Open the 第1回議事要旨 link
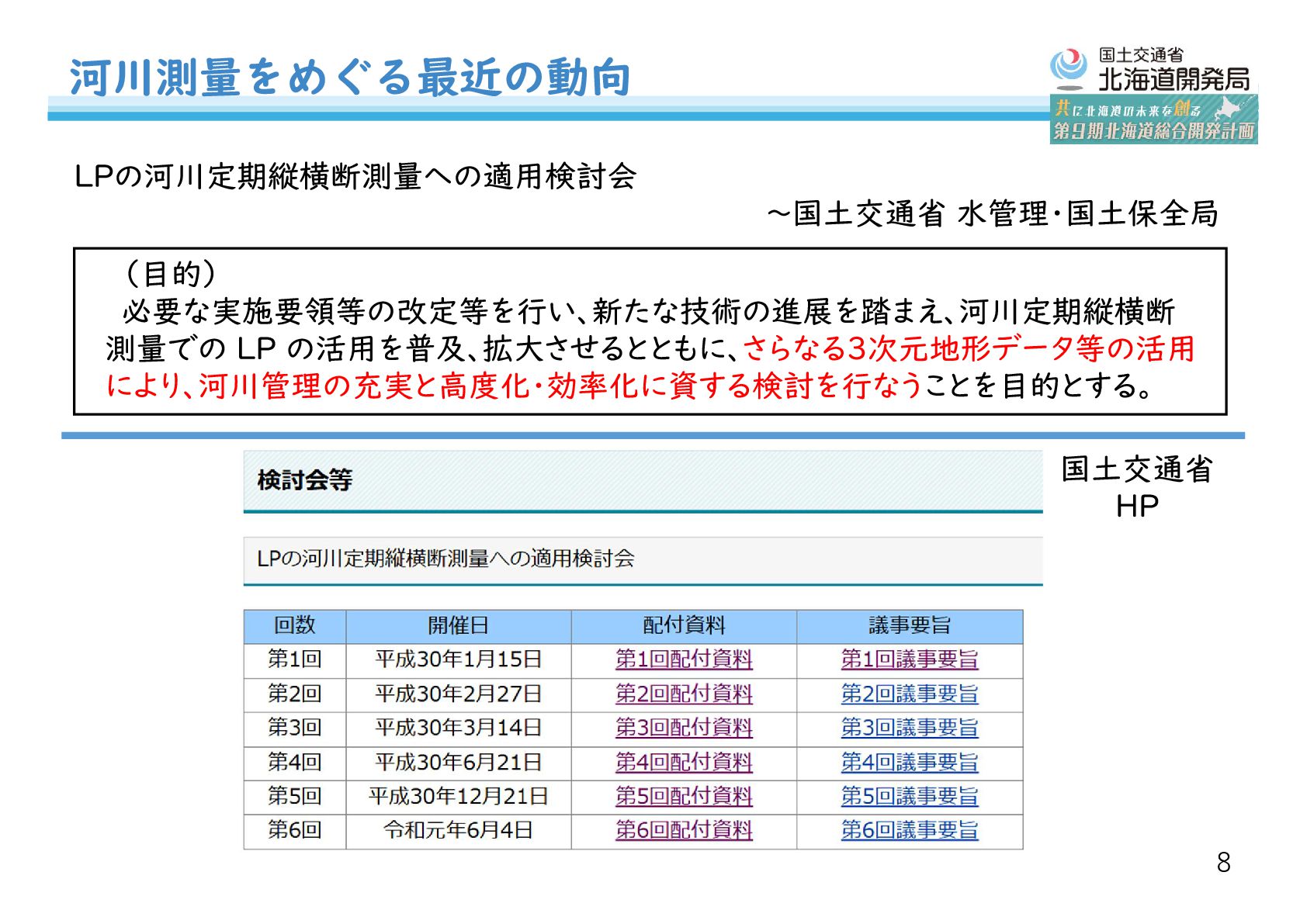This screenshot has width=1307, height=924. click(x=910, y=659)
